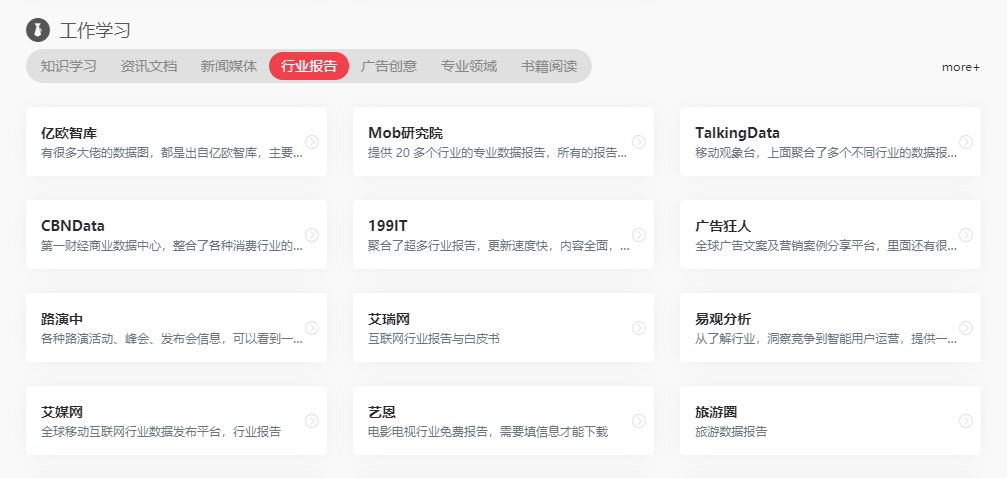Switch to the 知识学习 tab
Viewport: 1007px width, 478px height.
[x=69, y=66]
